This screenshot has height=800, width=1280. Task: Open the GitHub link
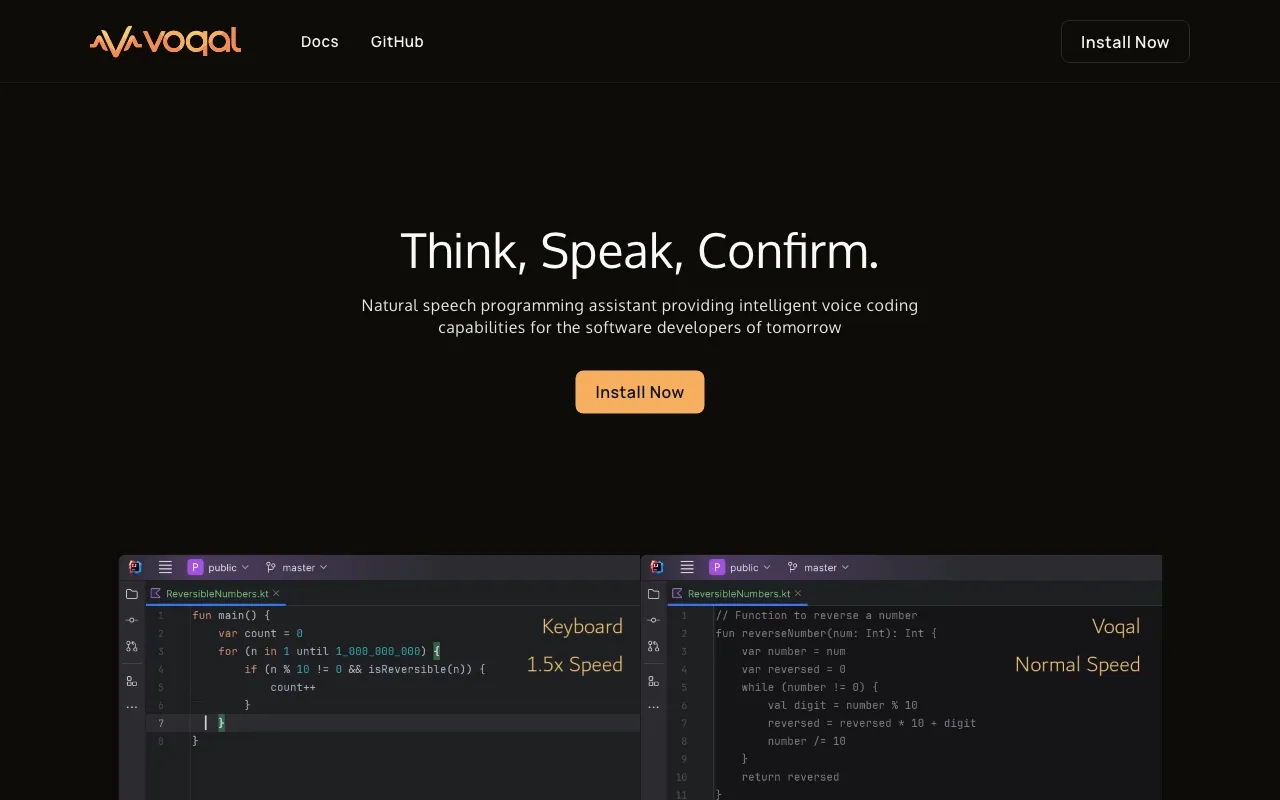[397, 42]
